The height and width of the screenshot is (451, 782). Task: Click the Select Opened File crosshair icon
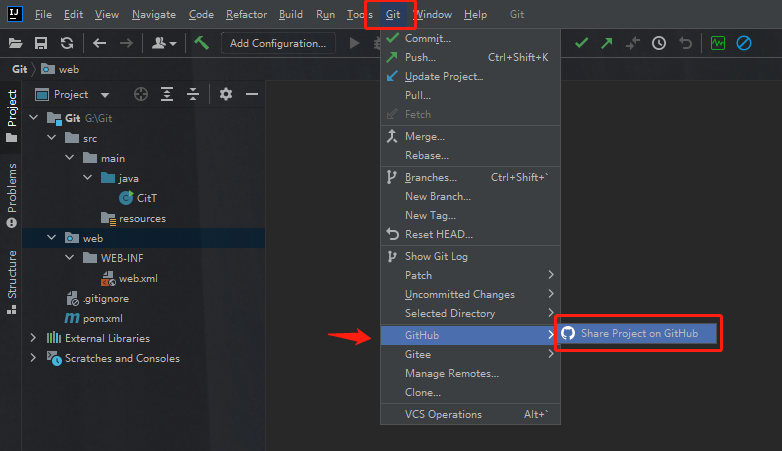click(x=141, y=94)
